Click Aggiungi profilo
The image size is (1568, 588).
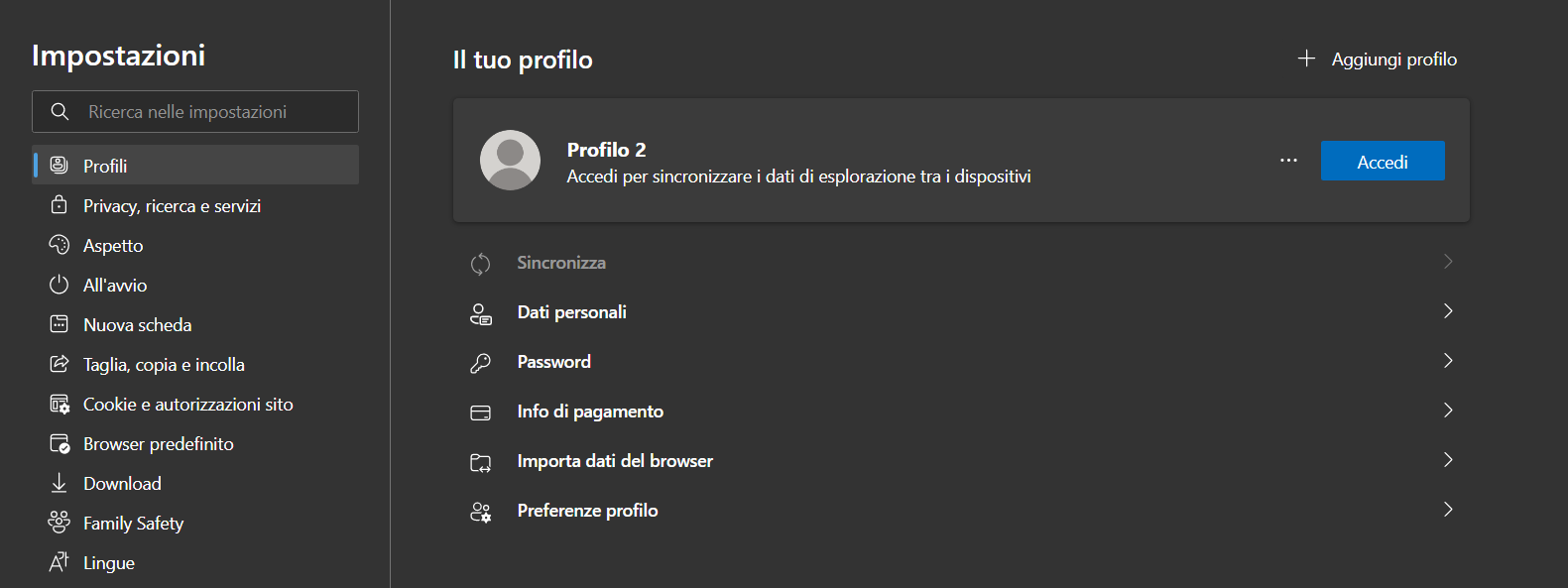(x=1378, y=59)
